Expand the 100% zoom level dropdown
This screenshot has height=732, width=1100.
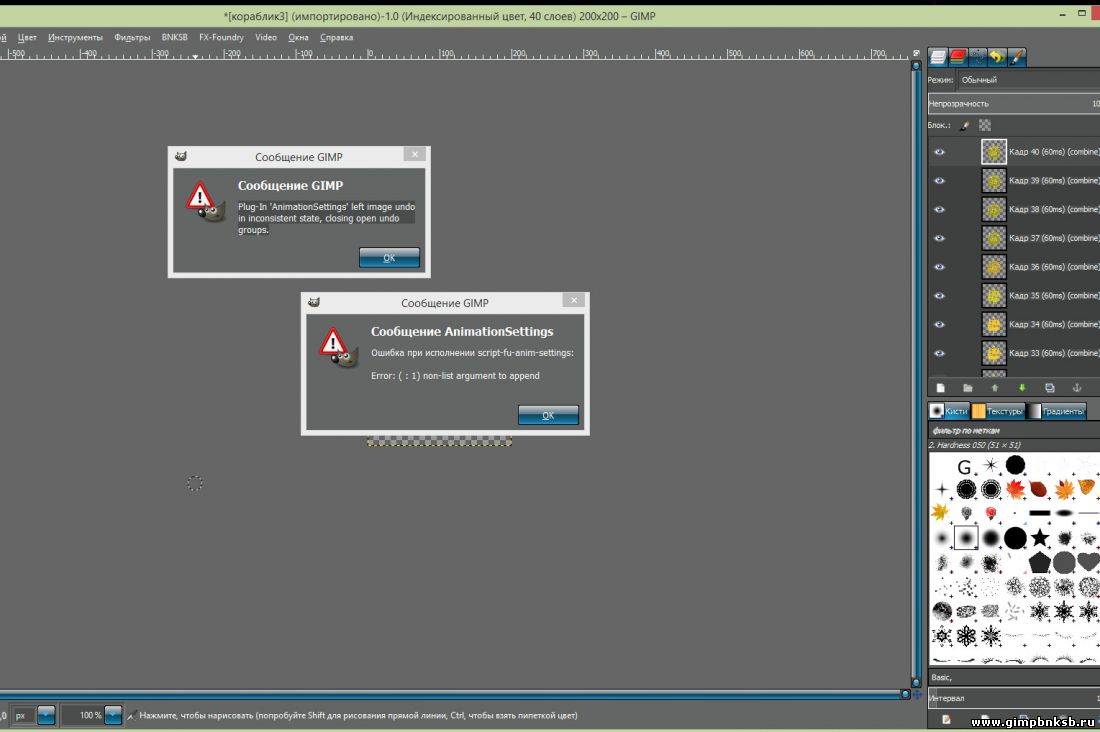(x=113, y=715)
